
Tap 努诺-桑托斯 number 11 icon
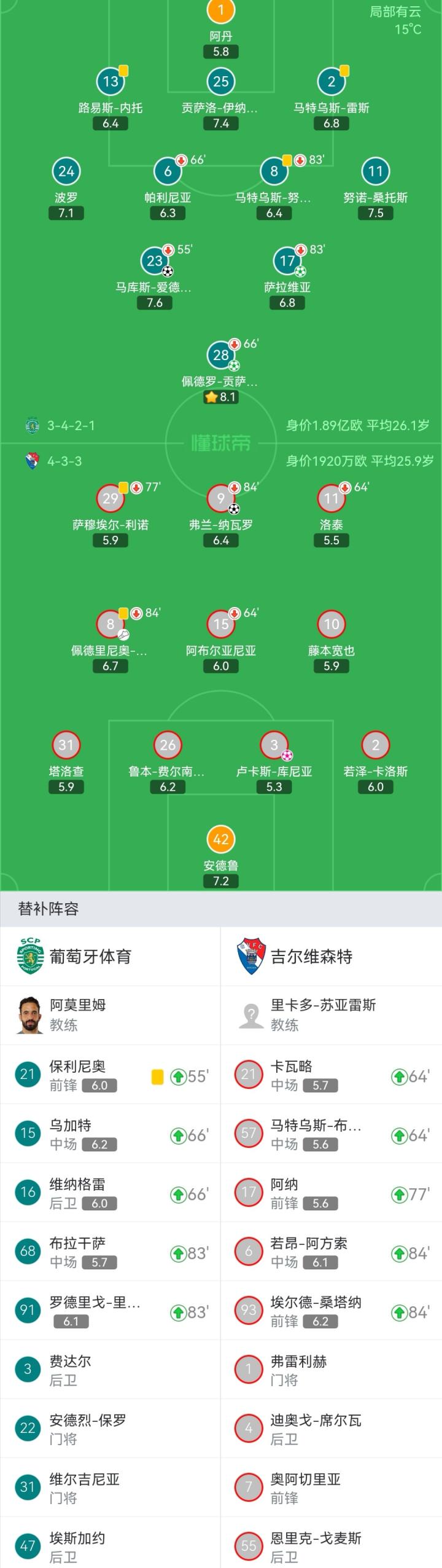pyautogui.click(x=376, y=171)
